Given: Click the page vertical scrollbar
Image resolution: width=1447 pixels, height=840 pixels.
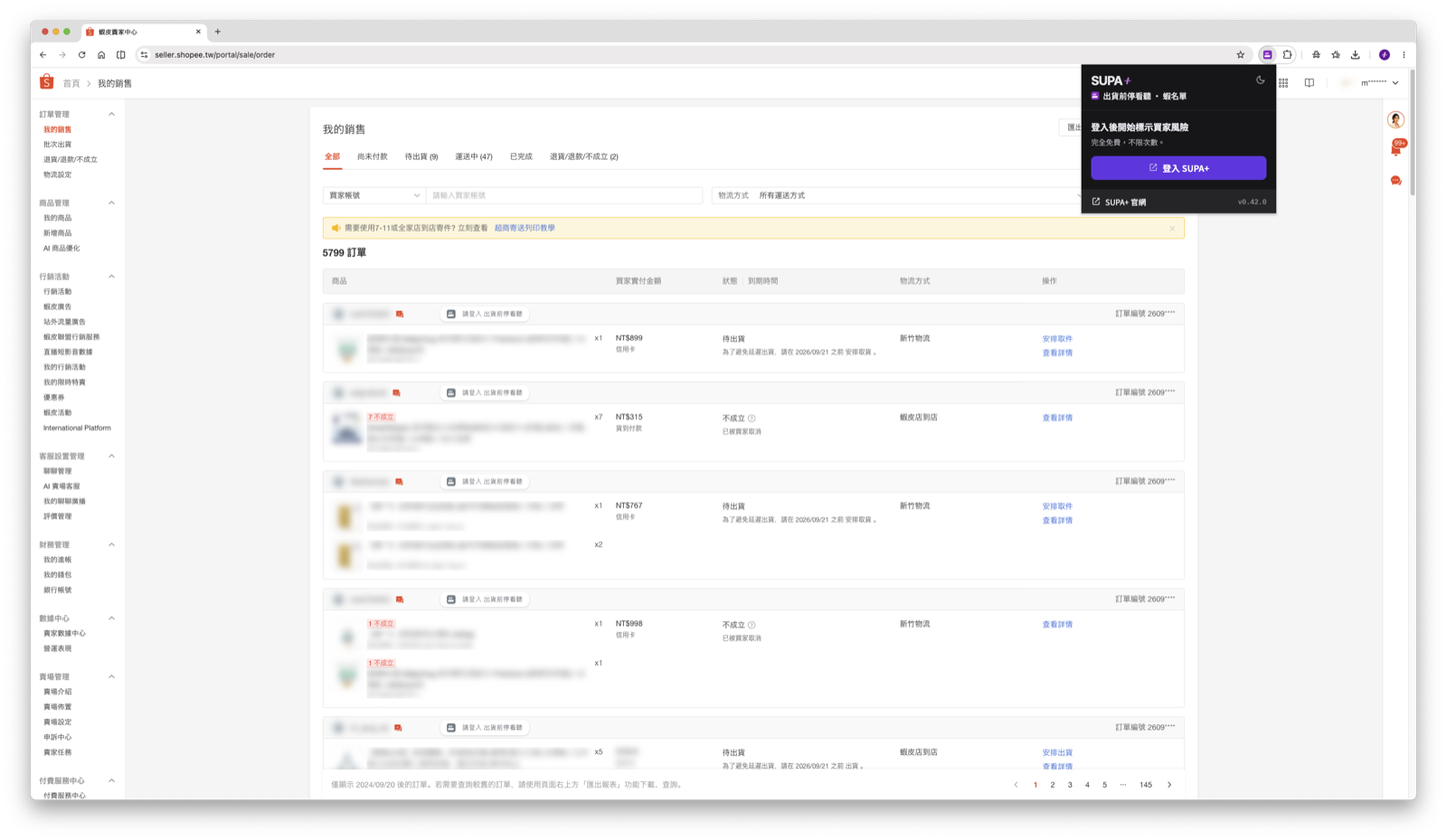Looking at the screenshot, I should (1412, 132).
